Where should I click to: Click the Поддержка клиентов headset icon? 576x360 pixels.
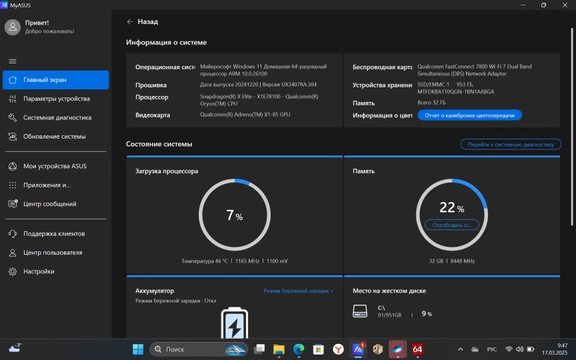coord(12,234)
